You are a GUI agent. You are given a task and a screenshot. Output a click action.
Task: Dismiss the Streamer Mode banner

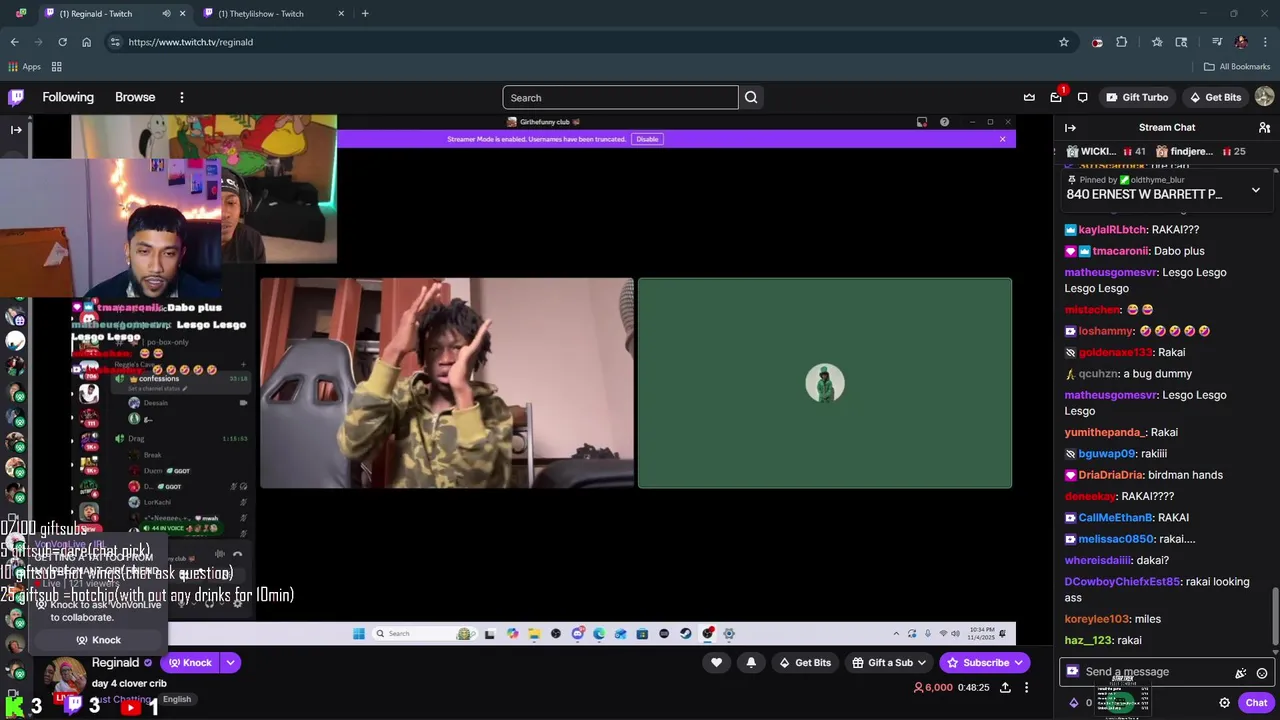tap(1002, 139)
